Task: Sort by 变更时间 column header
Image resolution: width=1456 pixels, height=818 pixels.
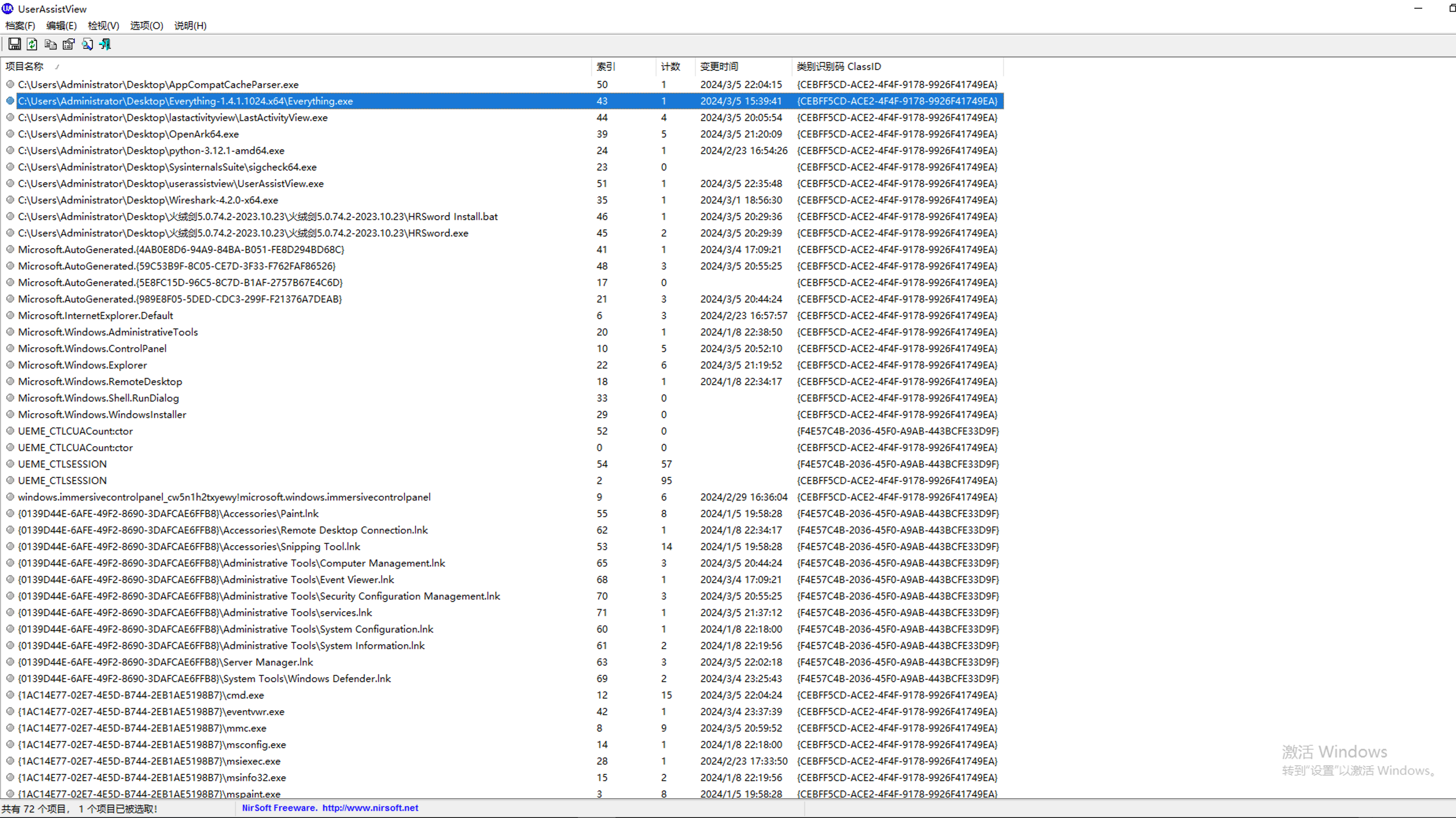Action: (x=719, y=66)
